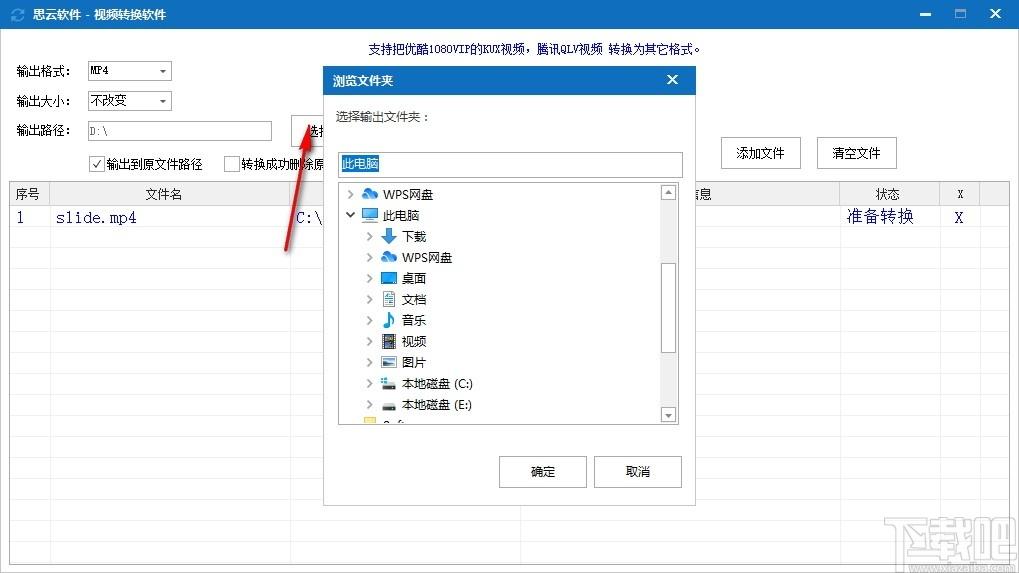Click the tree scrollbar up arrow

668,192
